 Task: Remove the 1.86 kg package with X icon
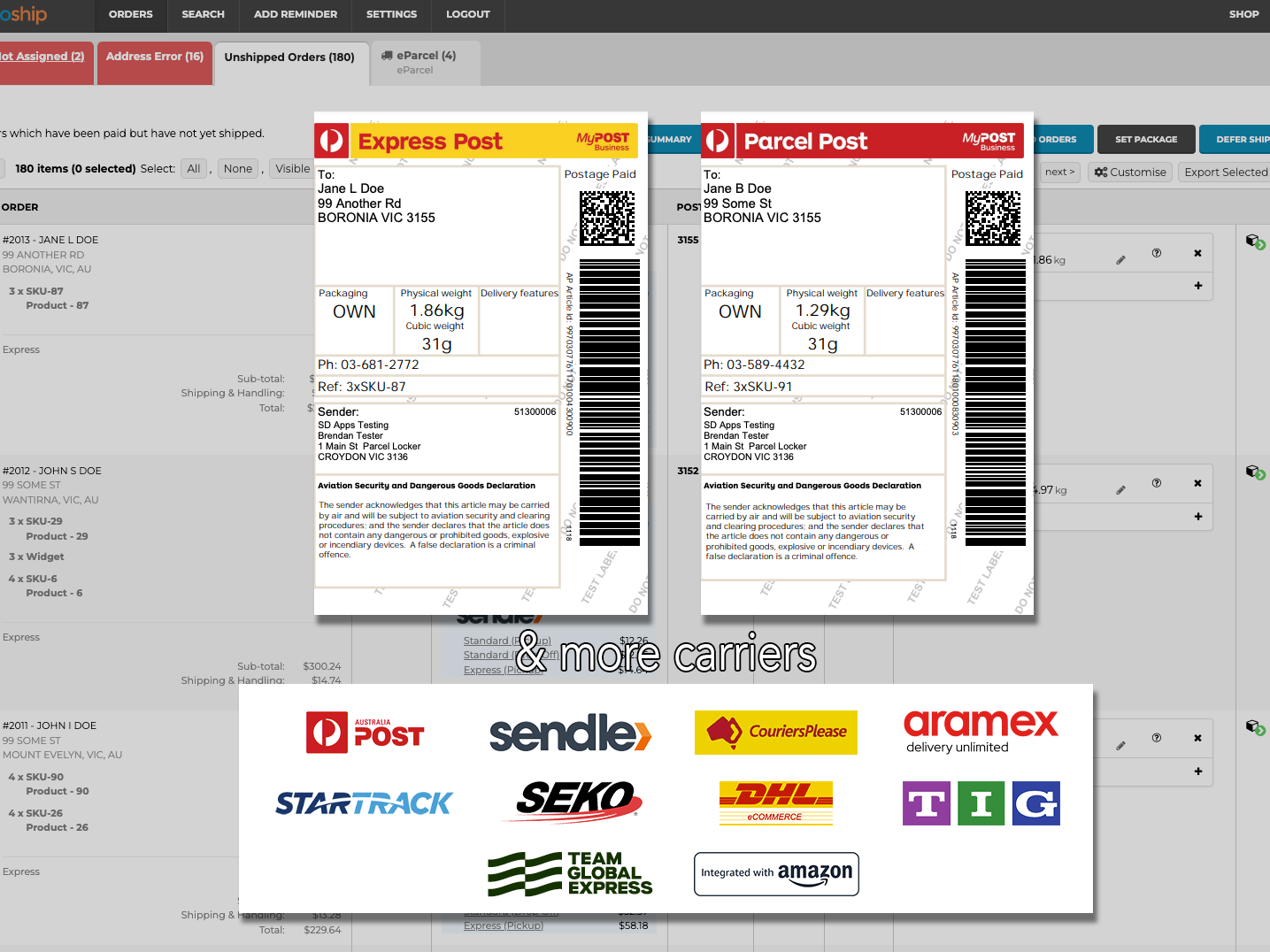pyautogui.click(x=1197, y=253)
